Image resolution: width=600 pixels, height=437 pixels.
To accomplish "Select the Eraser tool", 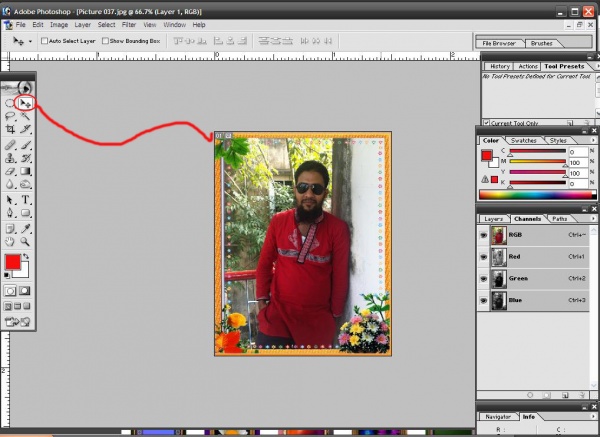I will (x=10, y=171).
